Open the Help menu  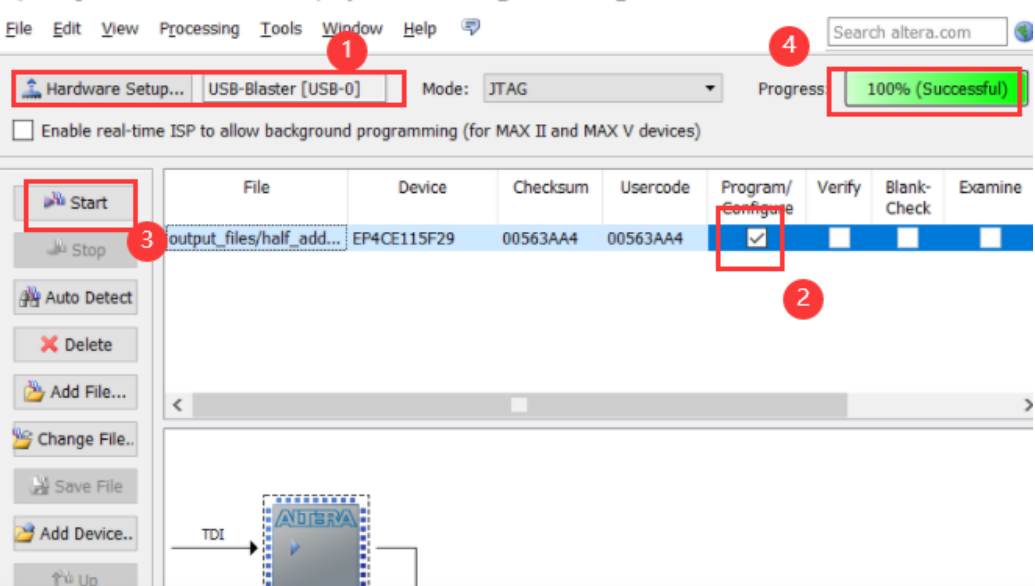[x=420, y=29]
